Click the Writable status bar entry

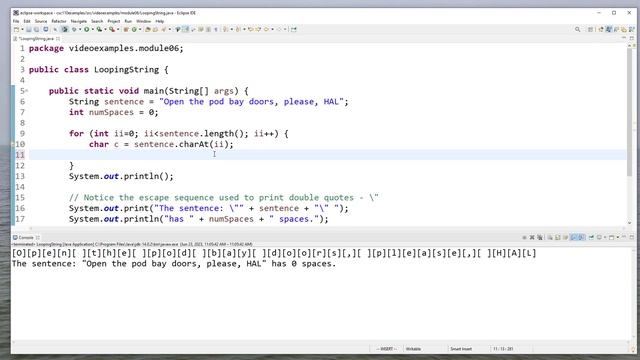(413, 349)
